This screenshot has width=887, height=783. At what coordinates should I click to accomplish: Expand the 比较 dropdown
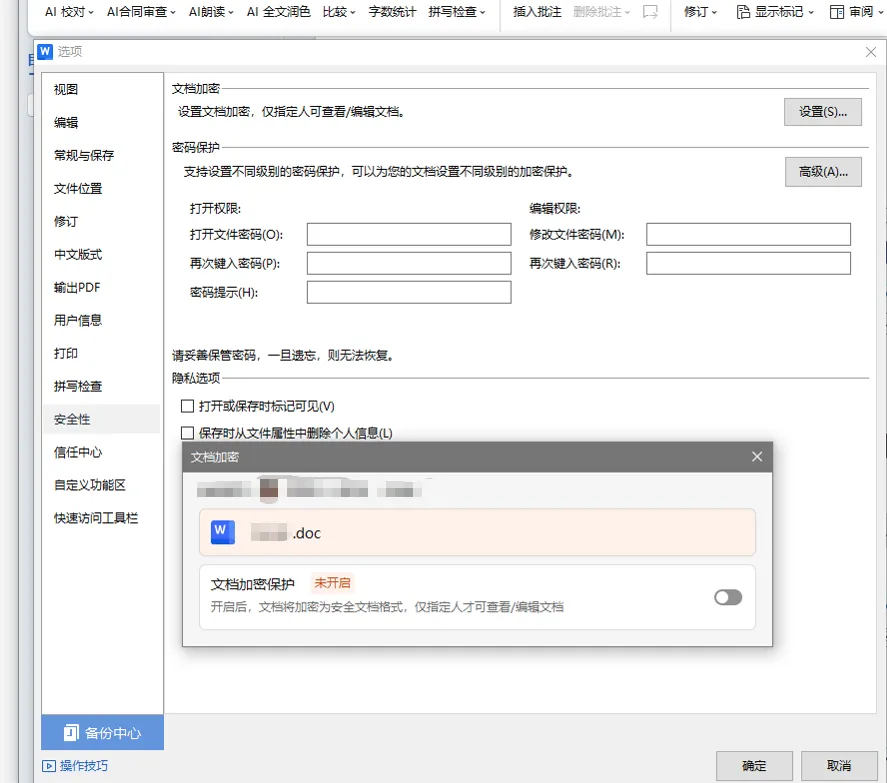click(x=339, y=12)
